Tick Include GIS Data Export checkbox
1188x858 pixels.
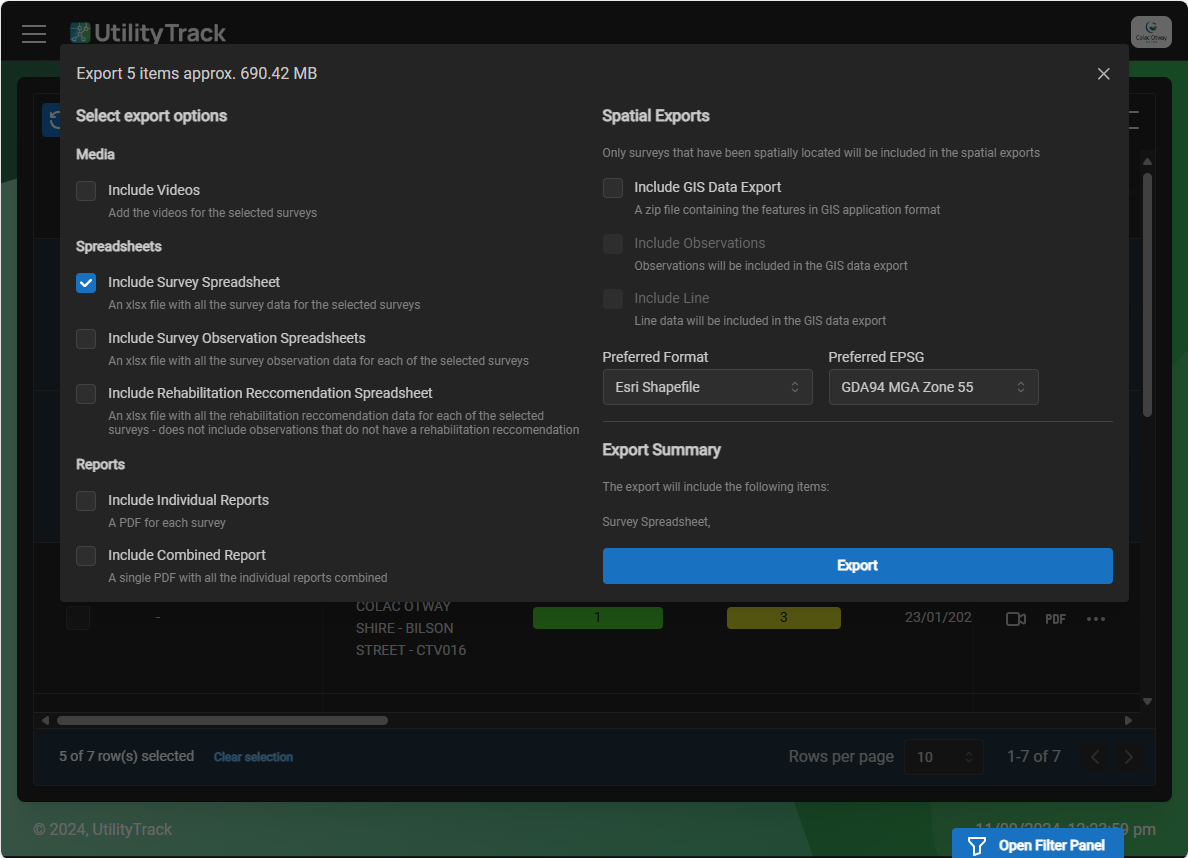pos(613,188)
